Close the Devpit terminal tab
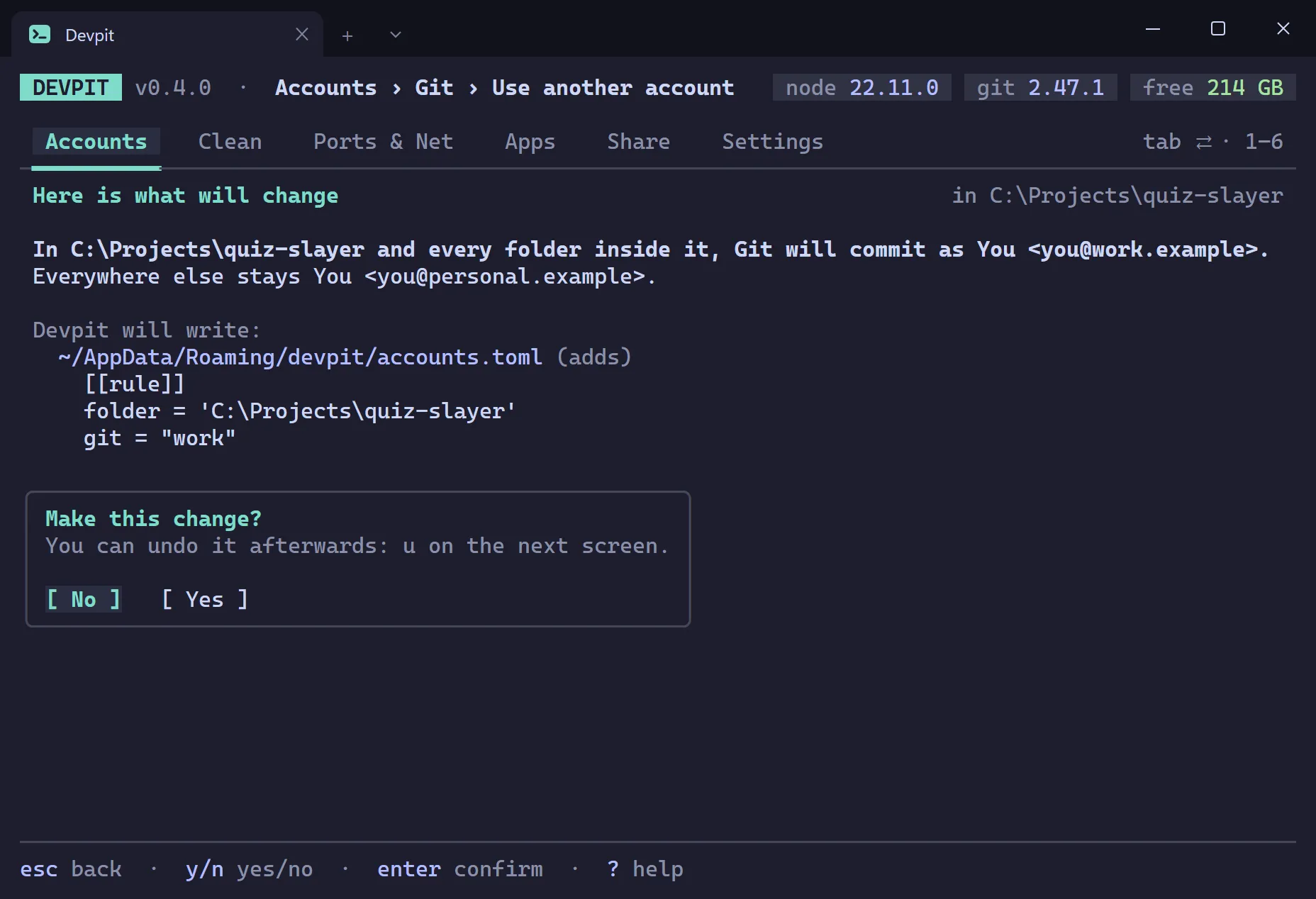The width and height of the screenshot is (1316, 899). click(x=302, y=34)
